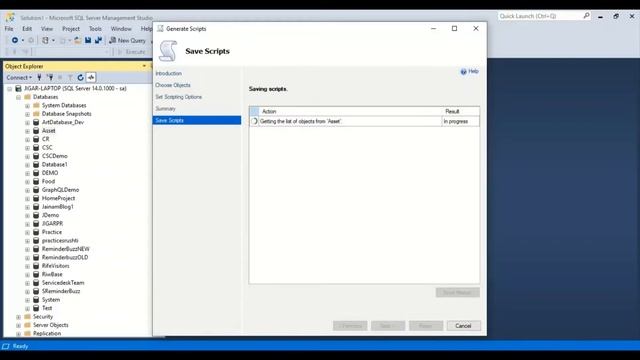Click the Asset database cylinder icon
This screenshot has height=360, width=640.
coord(36,131)
